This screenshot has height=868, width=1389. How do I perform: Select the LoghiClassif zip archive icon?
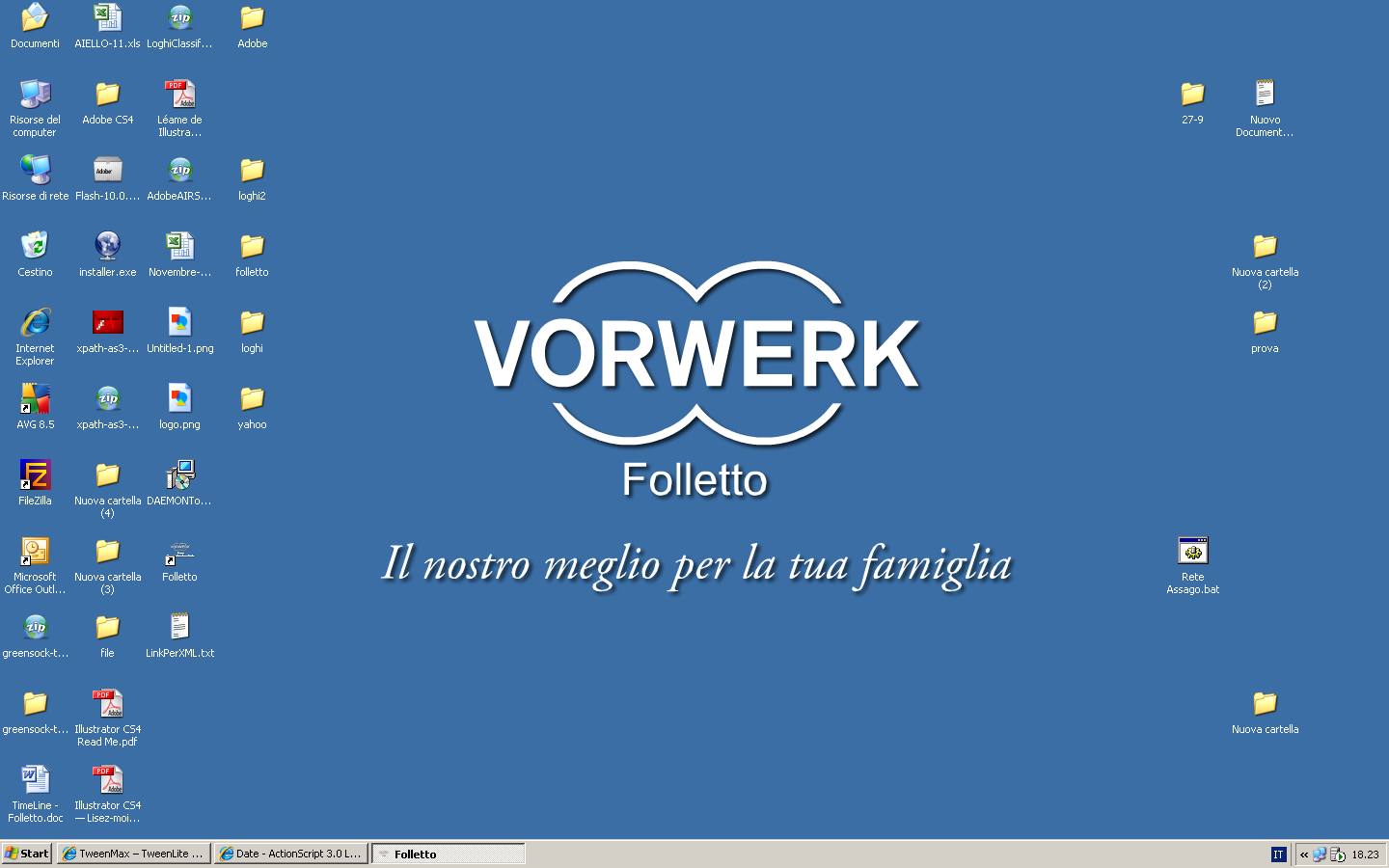pyautogui.click(x=179, y=17)
